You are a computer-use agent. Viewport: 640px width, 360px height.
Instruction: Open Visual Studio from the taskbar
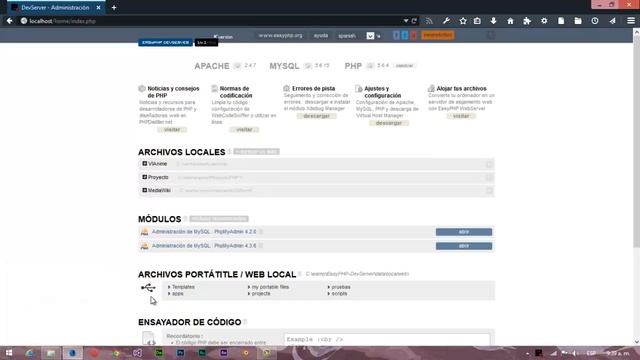(x=138, y=353)
